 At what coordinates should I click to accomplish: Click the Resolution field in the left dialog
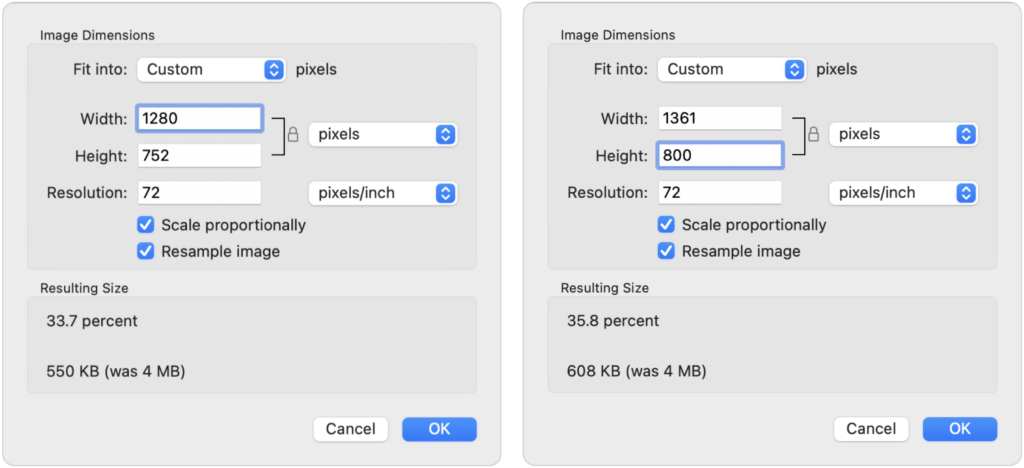coord(200,193)
